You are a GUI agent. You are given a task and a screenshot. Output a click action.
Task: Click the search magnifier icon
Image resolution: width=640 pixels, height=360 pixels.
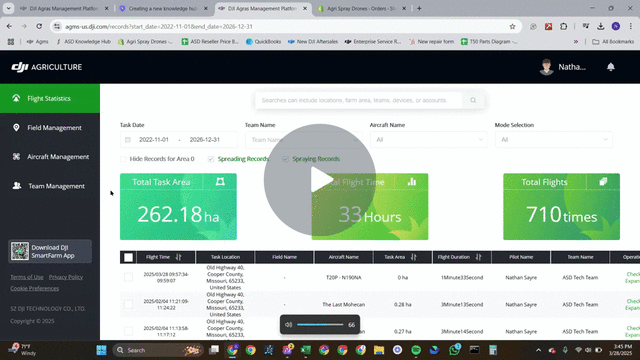(473, 100)
